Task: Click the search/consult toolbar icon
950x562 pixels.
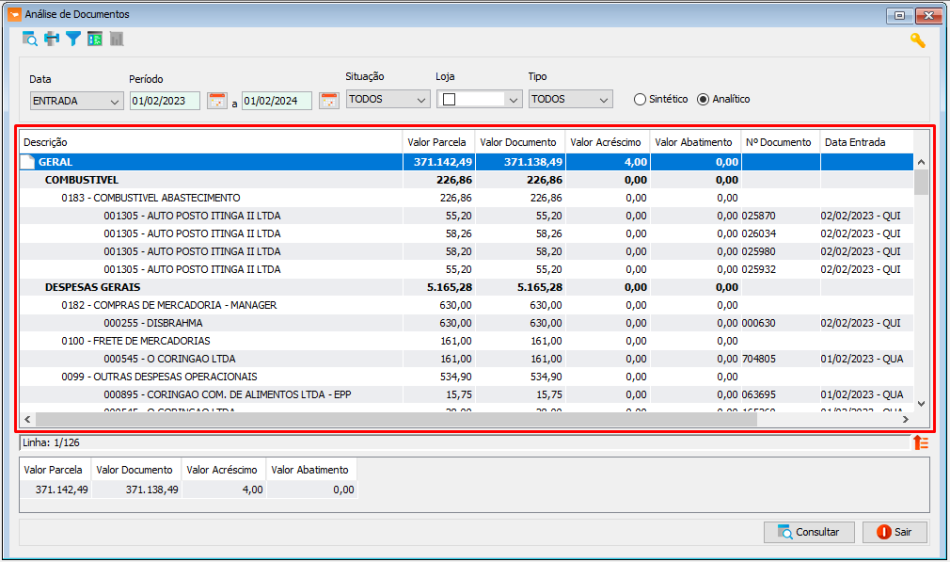Action: pyautogui.click(x=30, y=39)
